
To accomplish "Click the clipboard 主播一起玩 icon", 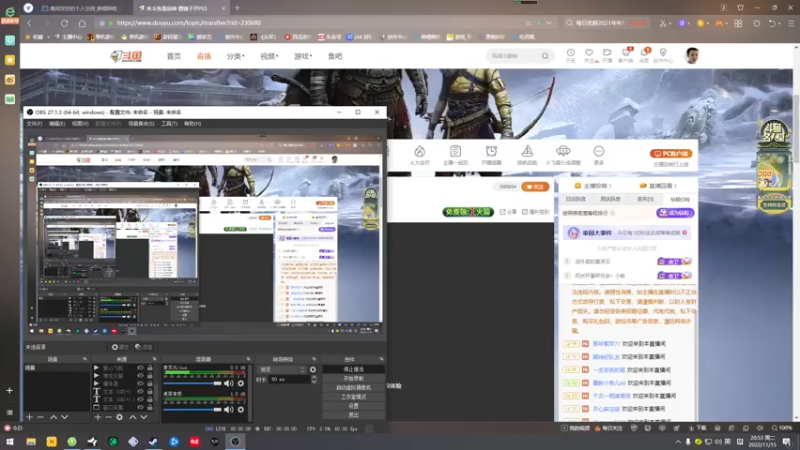I will pos(455,151).
